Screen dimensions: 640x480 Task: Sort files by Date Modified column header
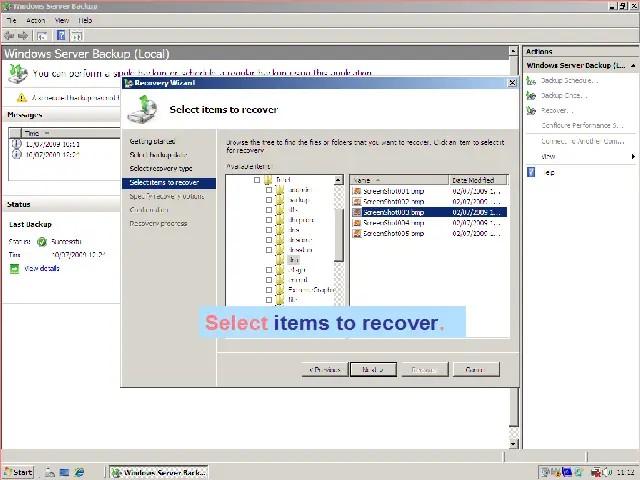click(x=478, y=180)
